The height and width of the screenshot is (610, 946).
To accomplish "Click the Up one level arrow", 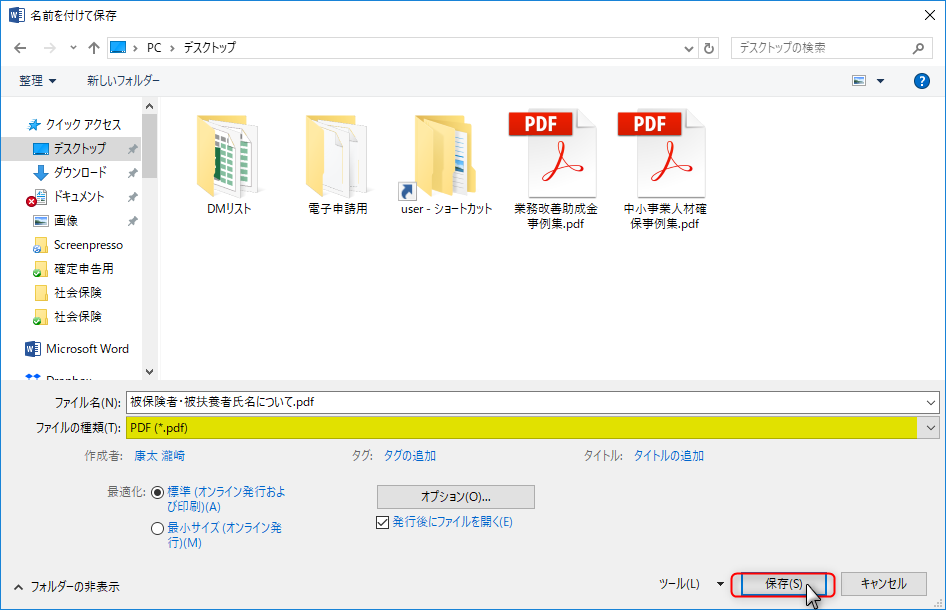I will coord(94,48).
